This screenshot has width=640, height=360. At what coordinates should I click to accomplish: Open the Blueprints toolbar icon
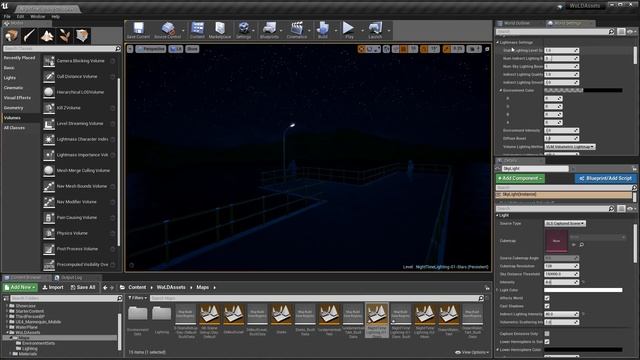click(269, 28)
